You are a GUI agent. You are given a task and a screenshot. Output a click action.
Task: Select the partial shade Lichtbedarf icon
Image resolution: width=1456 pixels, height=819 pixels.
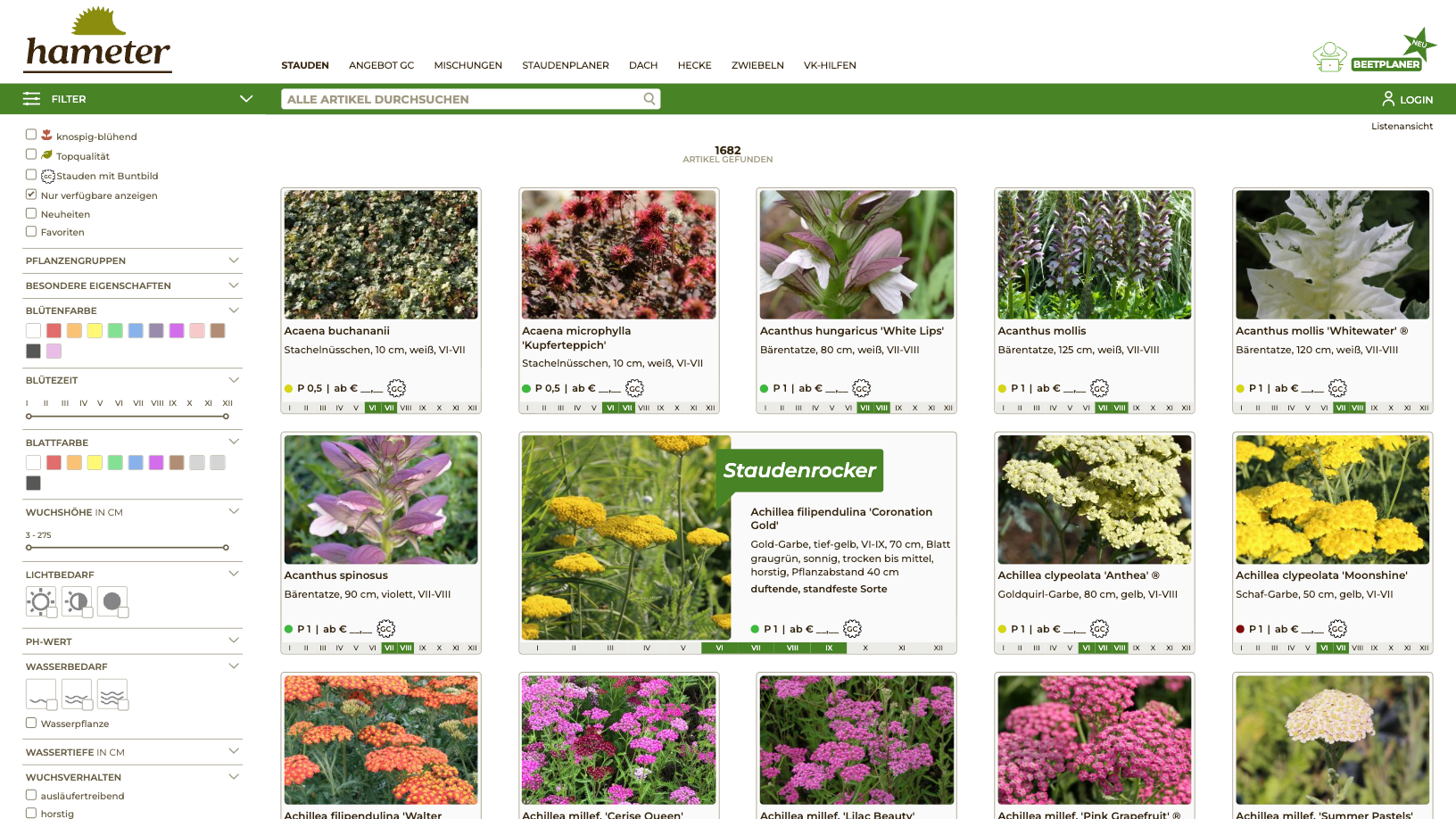tap(76, 601)
